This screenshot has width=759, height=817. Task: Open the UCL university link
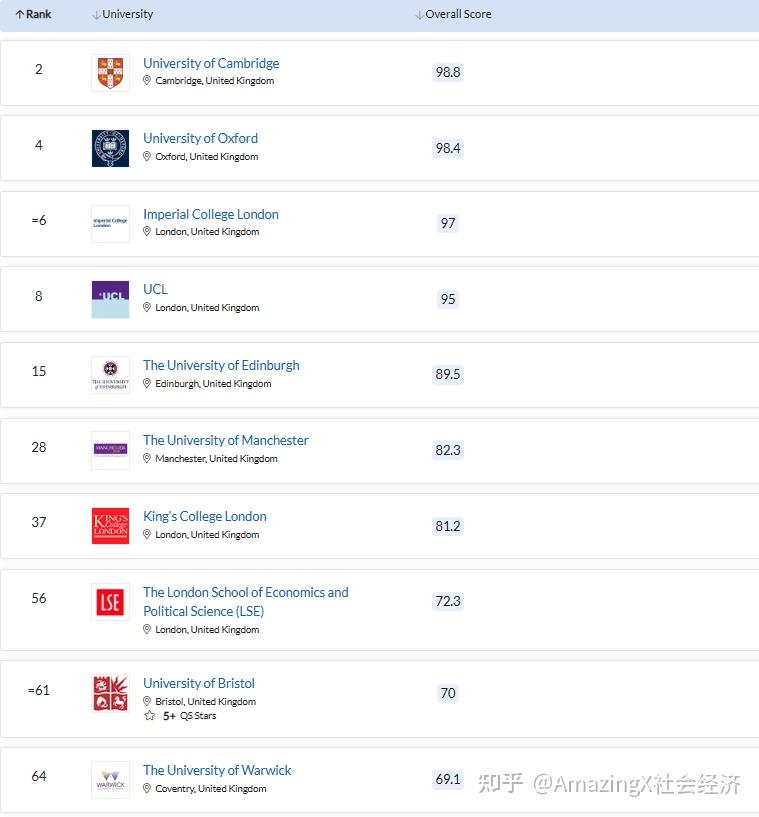pos(155,289)
